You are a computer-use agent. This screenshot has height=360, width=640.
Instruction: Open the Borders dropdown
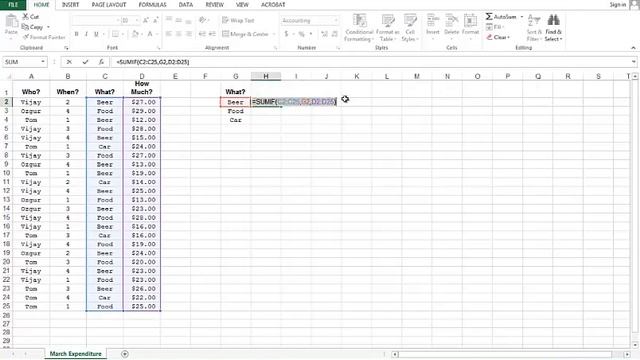point(122,34)
